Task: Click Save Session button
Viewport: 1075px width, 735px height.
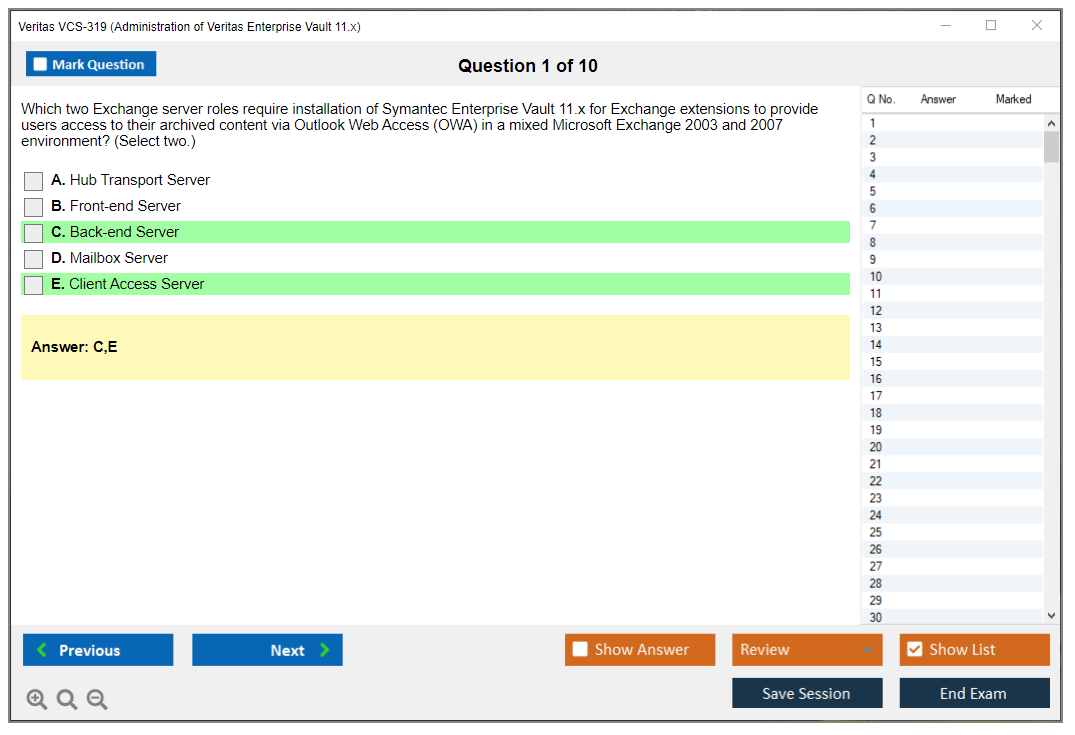Action: (806, 693)
